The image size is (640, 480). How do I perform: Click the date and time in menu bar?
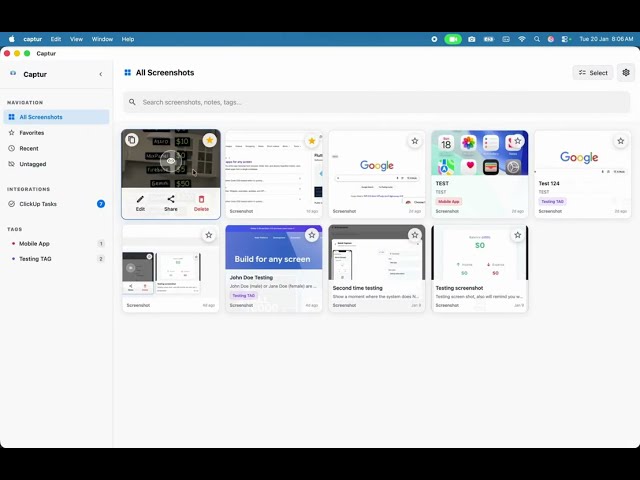click(x=606, y=39)
